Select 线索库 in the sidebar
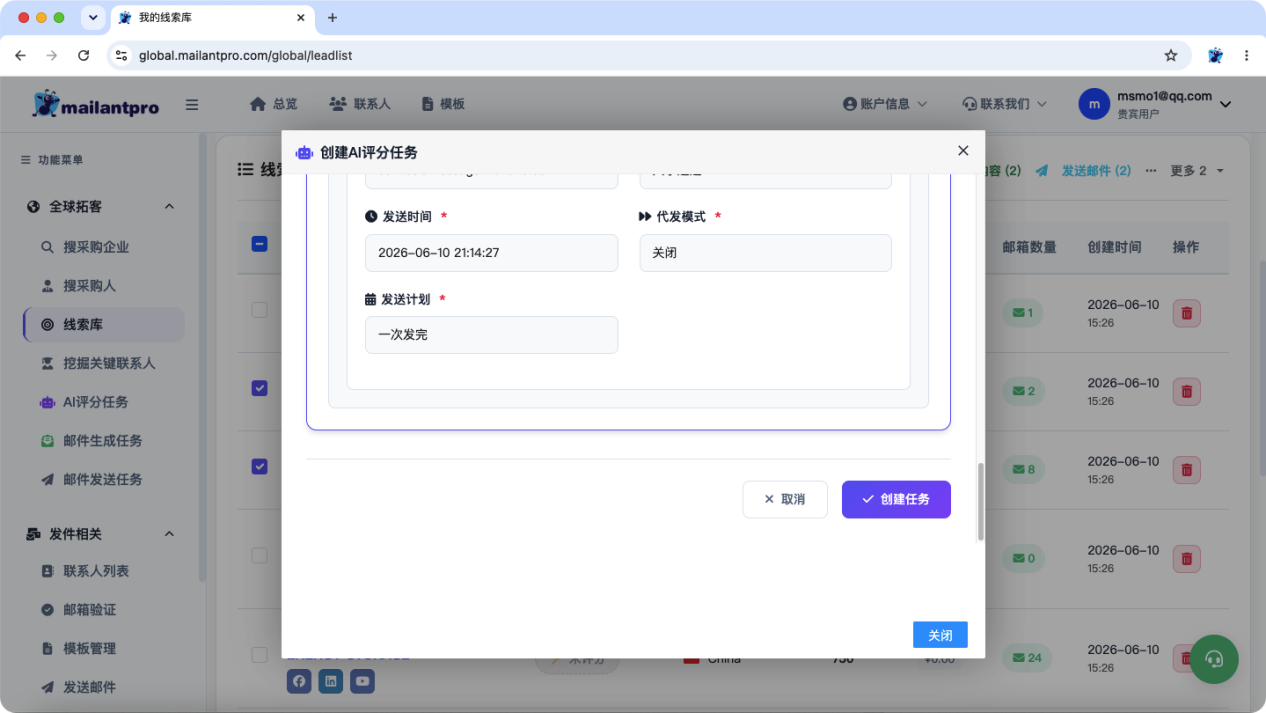 103,325
